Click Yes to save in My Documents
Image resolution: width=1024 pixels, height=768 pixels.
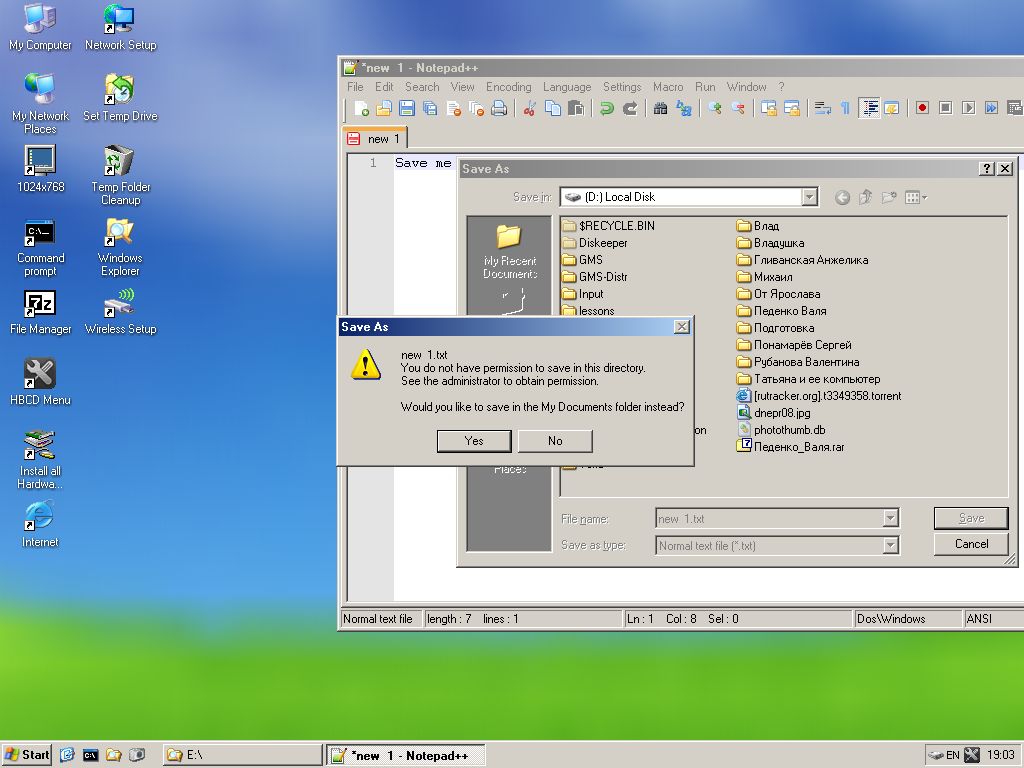point(474,441)
